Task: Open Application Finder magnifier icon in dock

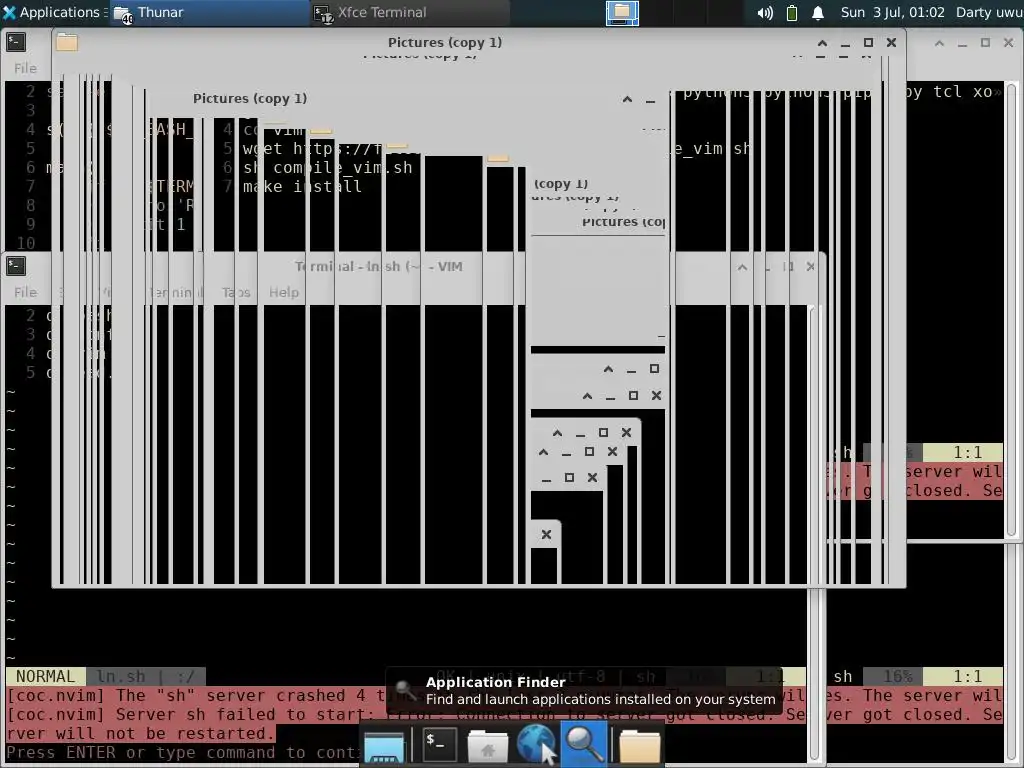Action: coord(584,744)
